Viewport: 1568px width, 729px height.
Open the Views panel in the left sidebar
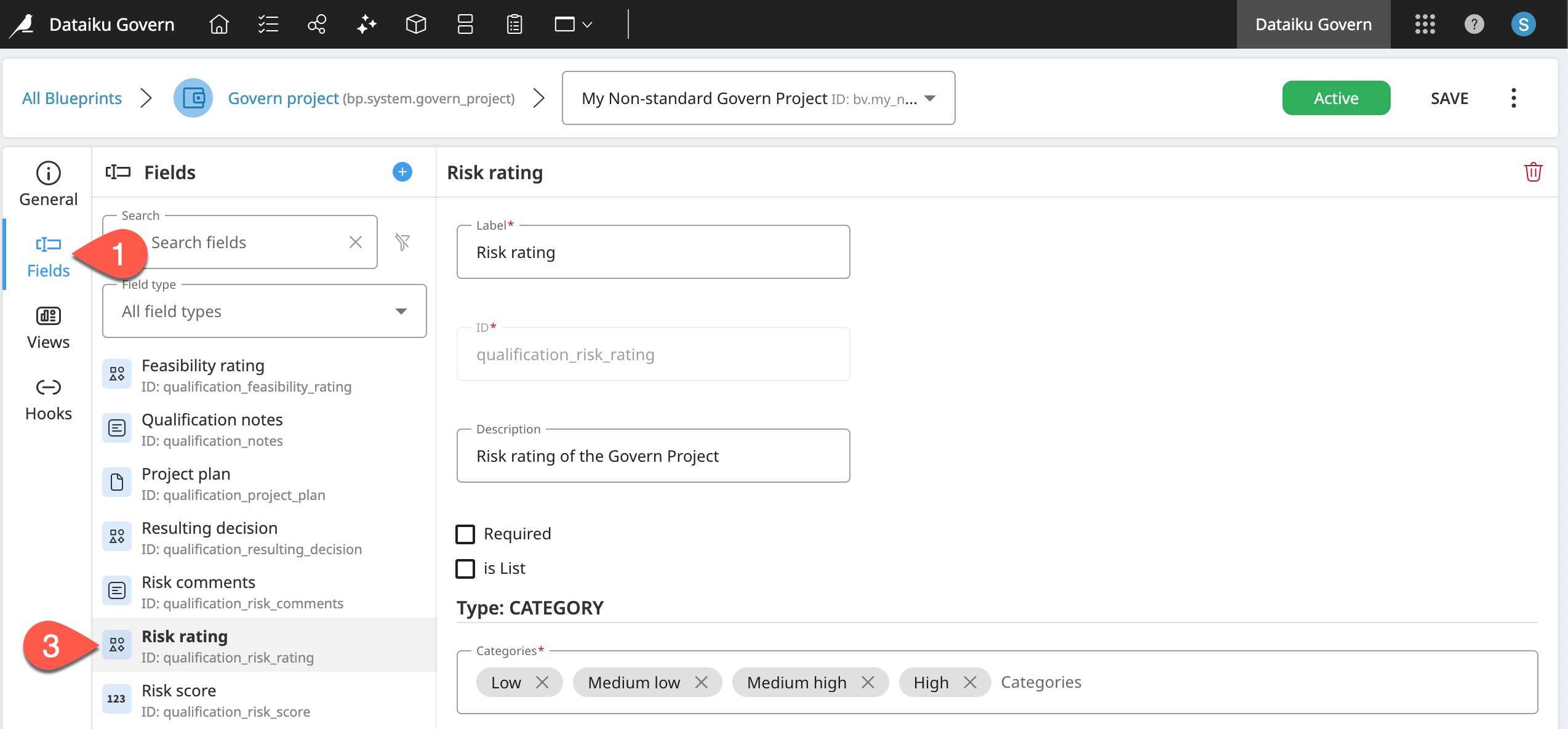pos(48,325)
